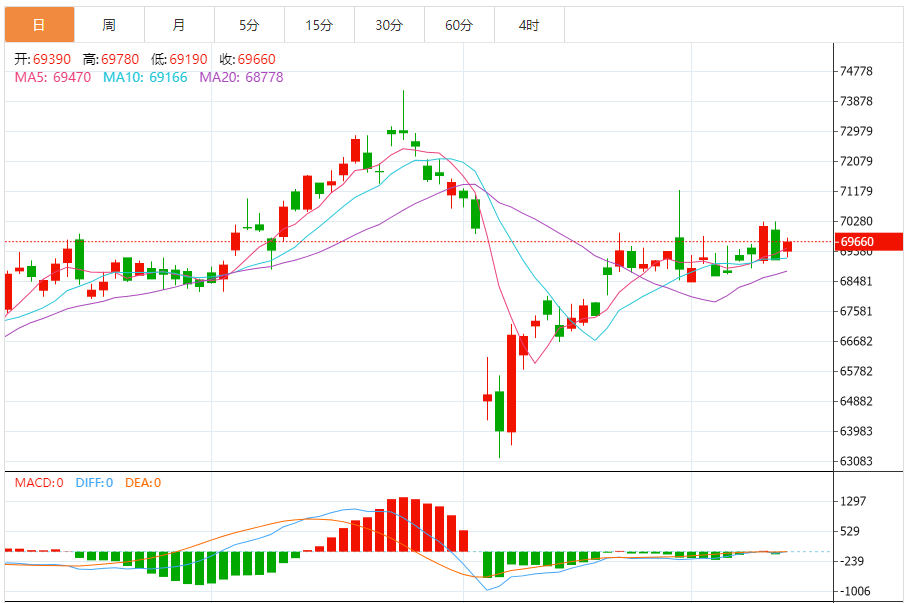Screen dimensions: 909x603
Task: Click the 63083 price axis label
Action: 856,462
